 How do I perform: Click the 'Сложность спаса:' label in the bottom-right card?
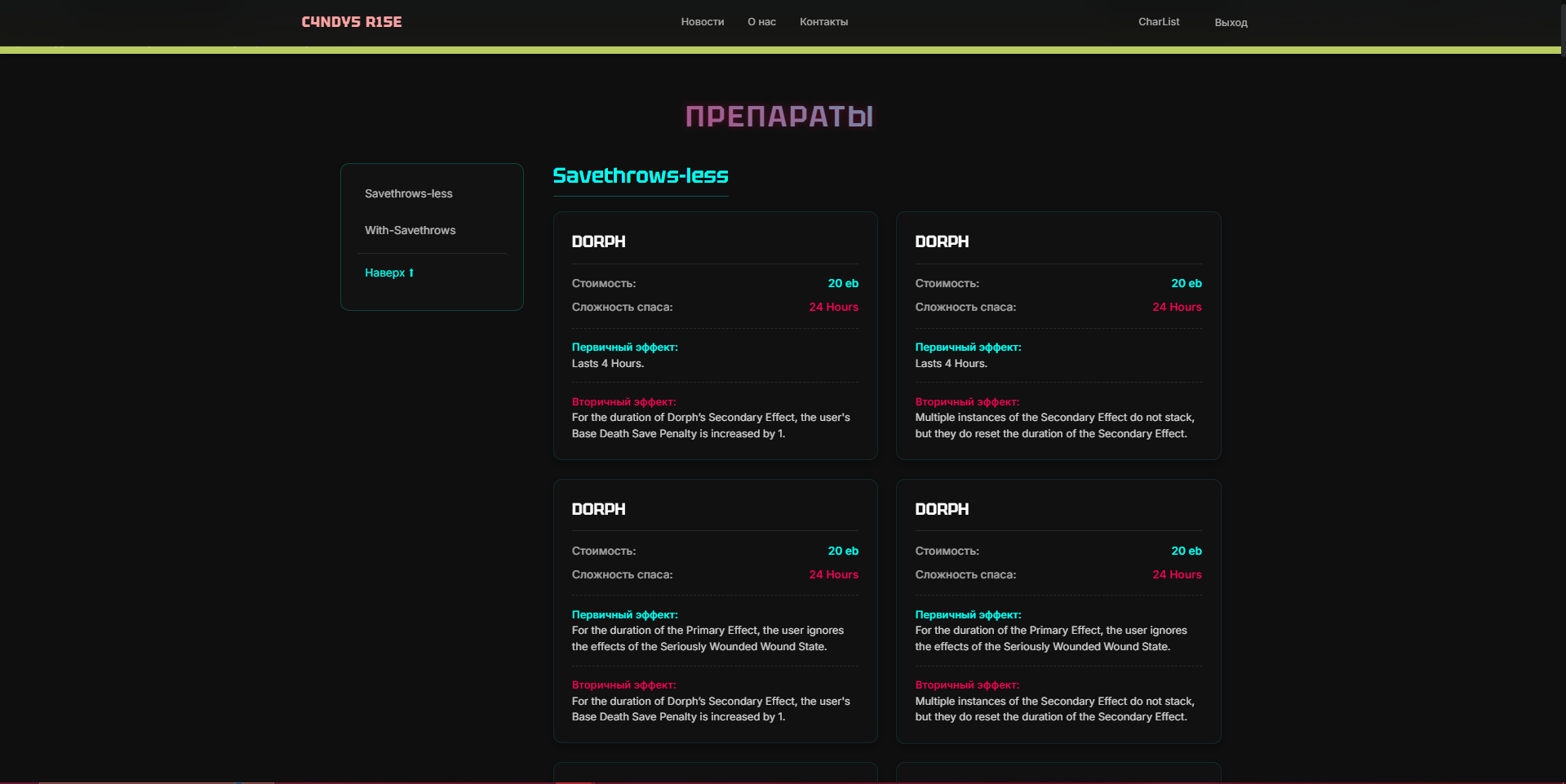965,574
